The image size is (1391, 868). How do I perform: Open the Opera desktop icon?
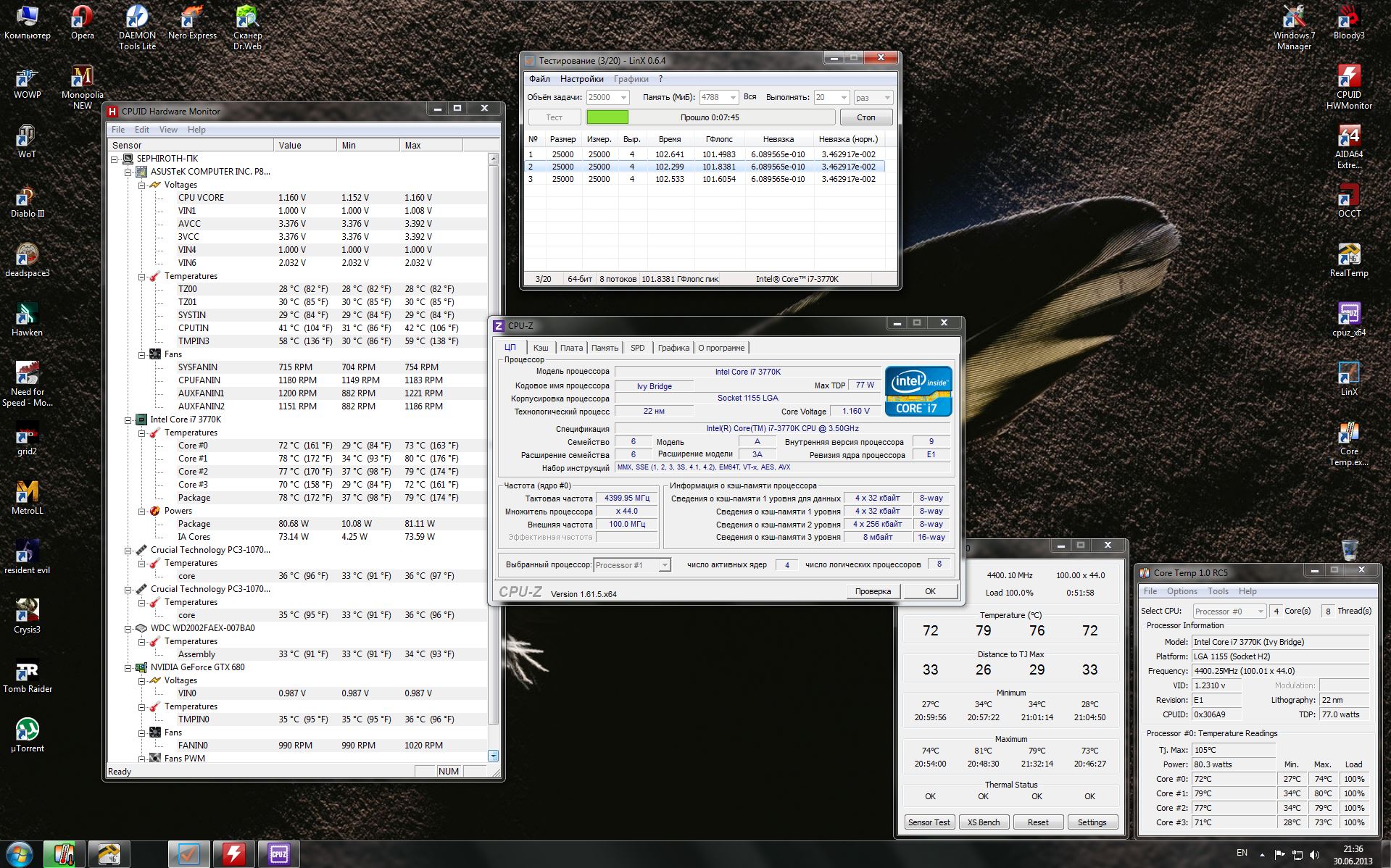[x=82, y=22]
